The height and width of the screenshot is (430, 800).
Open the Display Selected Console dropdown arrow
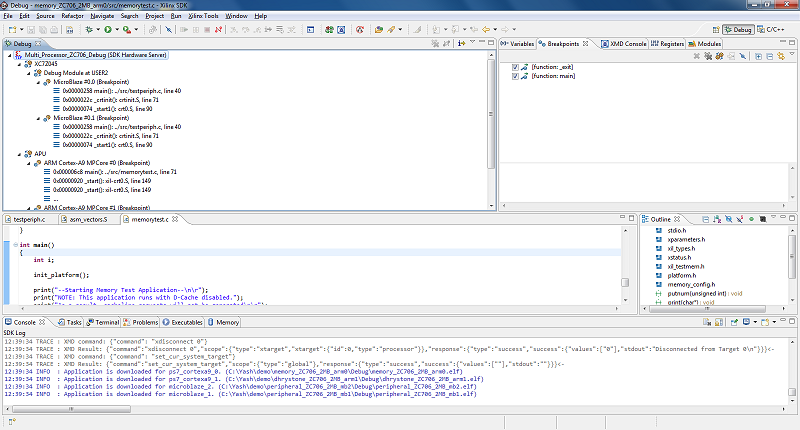click(755, 322)
